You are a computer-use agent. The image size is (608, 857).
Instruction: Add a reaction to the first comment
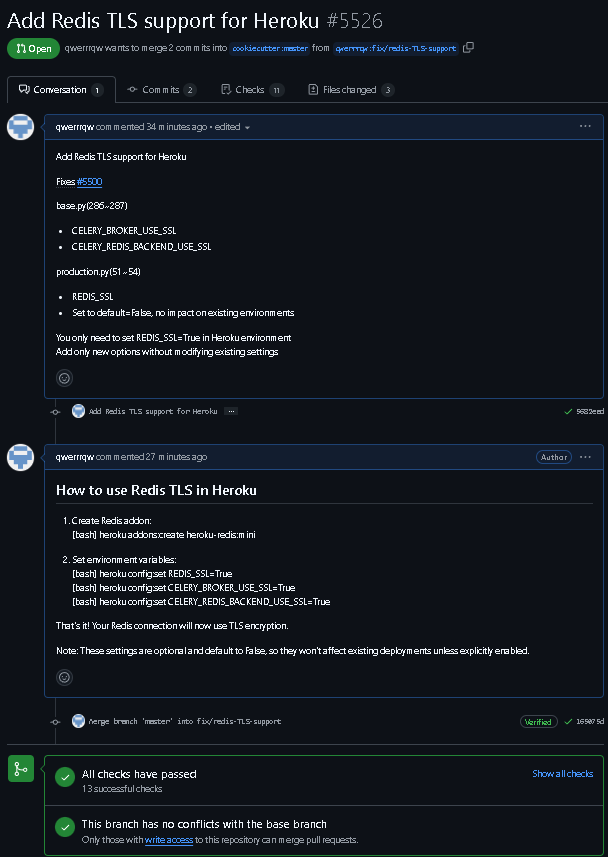tap(64, 378)
